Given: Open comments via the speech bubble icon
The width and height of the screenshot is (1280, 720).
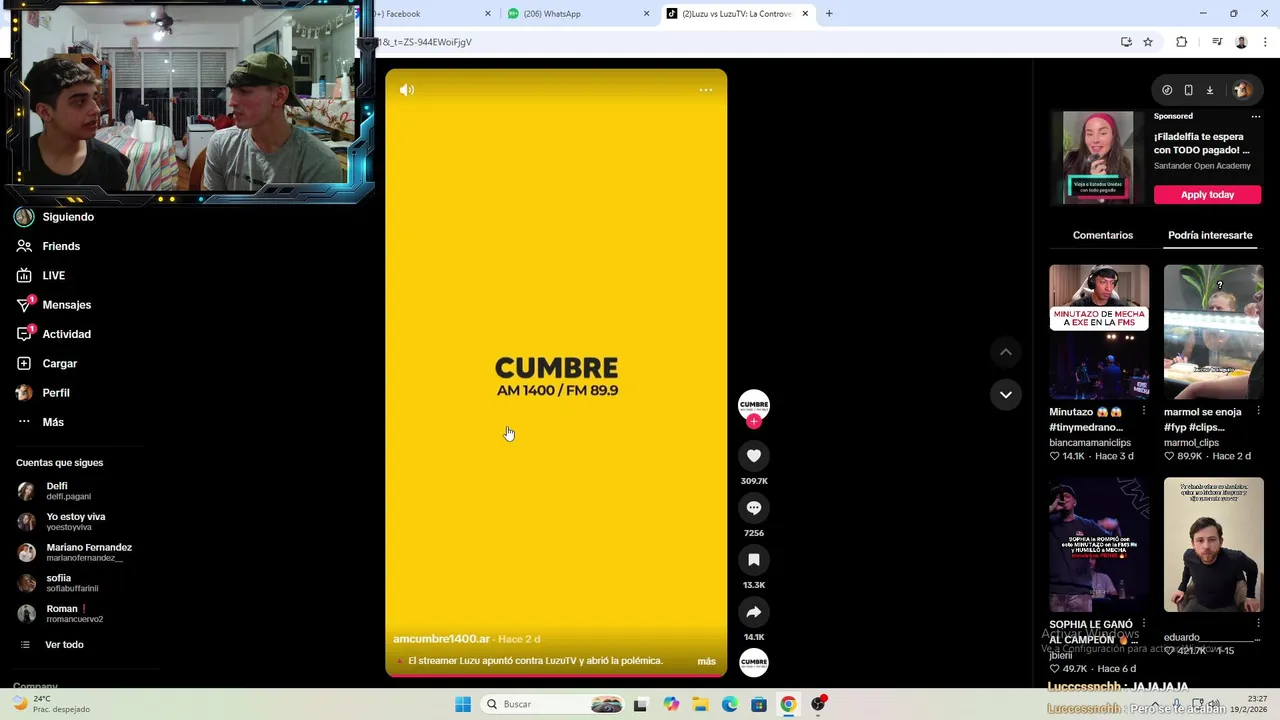Looking at the screenshot, I should (x=754, y=508).
